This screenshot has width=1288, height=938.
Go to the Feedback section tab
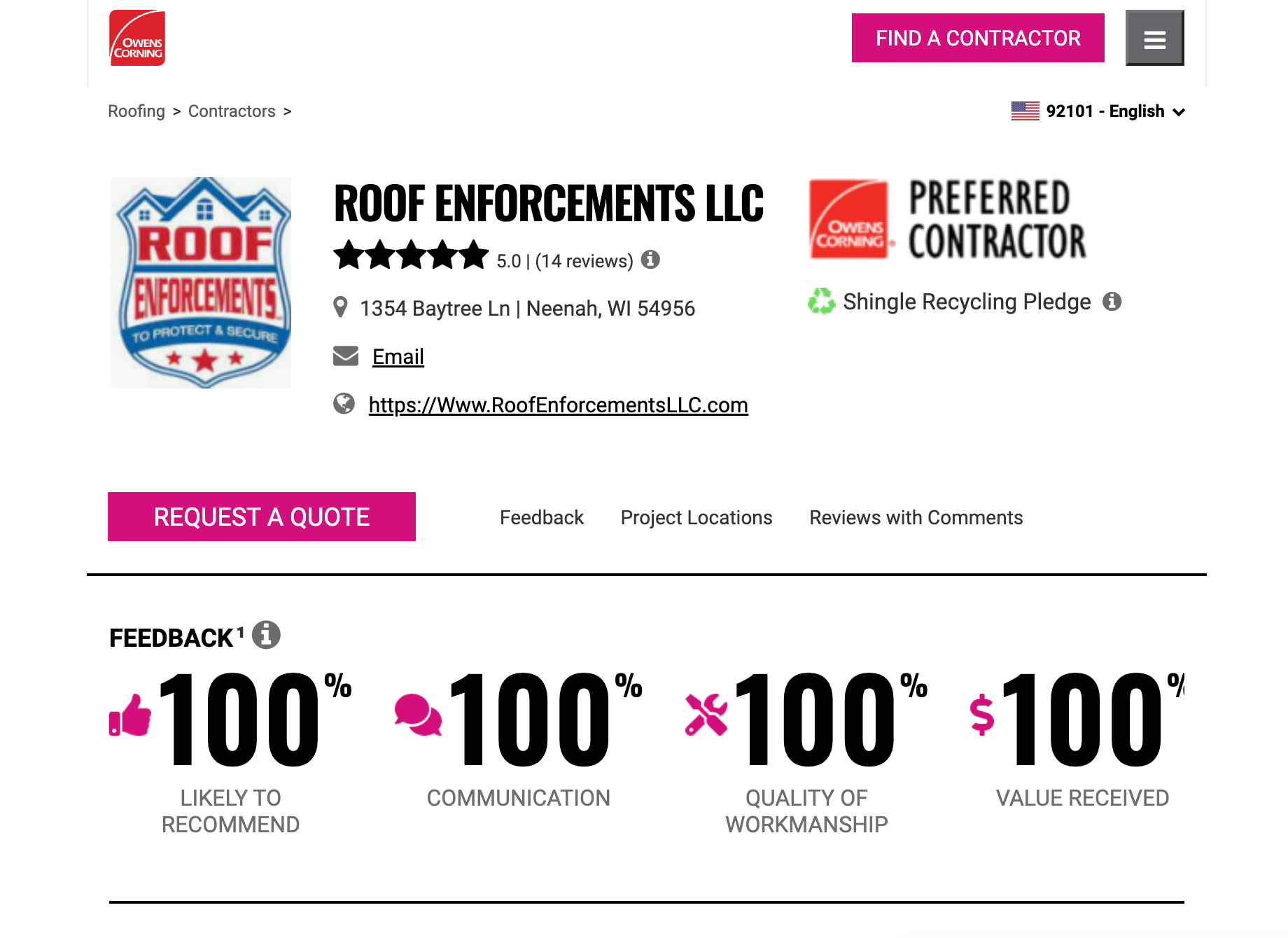click(x=542, y=517)
